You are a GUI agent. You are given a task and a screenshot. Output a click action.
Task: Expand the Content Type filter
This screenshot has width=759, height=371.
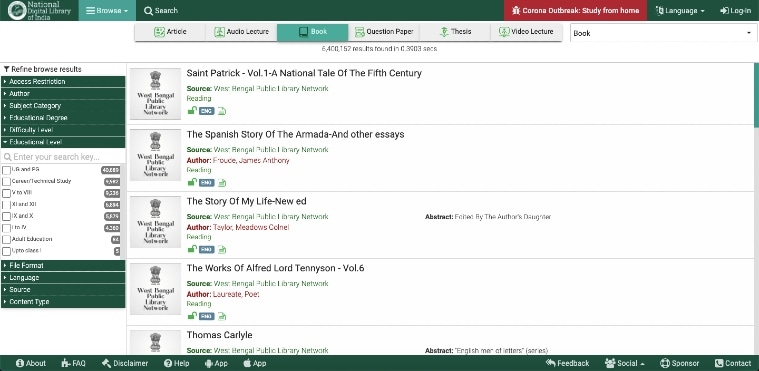[x=63, y=302]
